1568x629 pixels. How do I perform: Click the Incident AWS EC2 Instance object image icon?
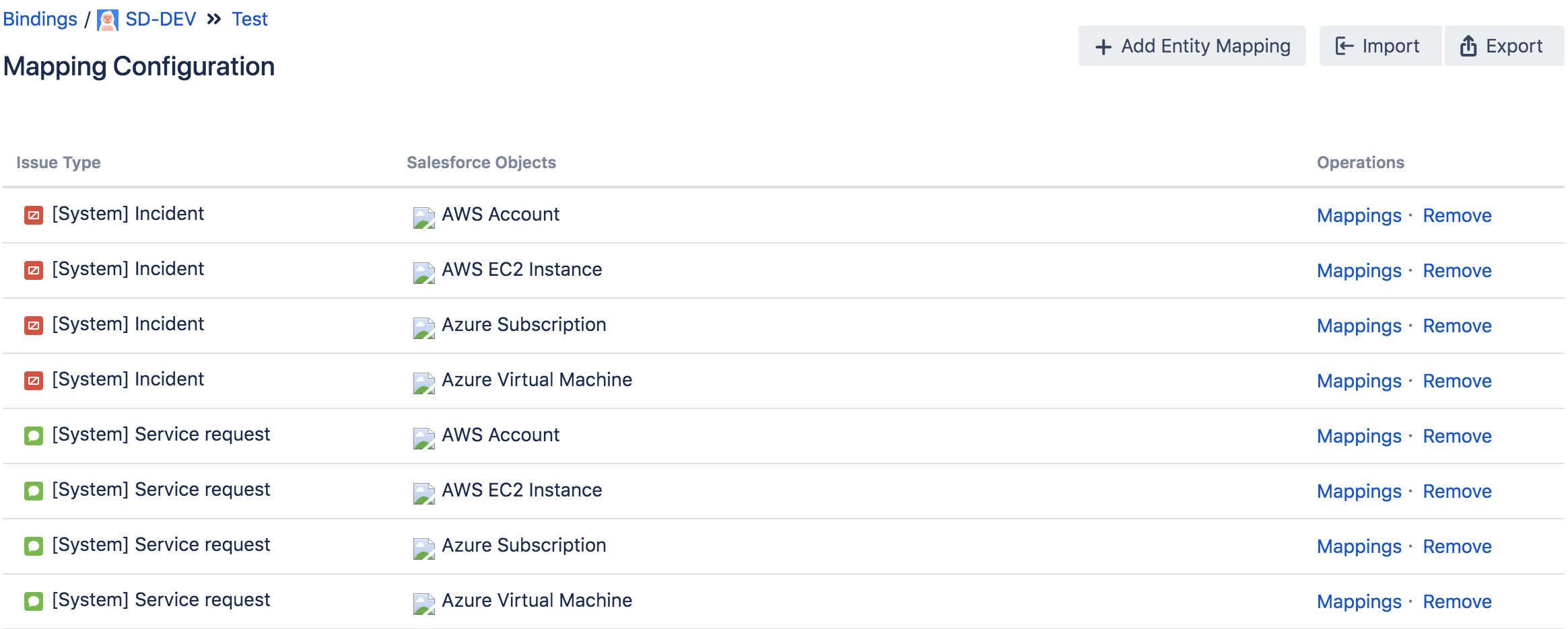click(424, 273)
